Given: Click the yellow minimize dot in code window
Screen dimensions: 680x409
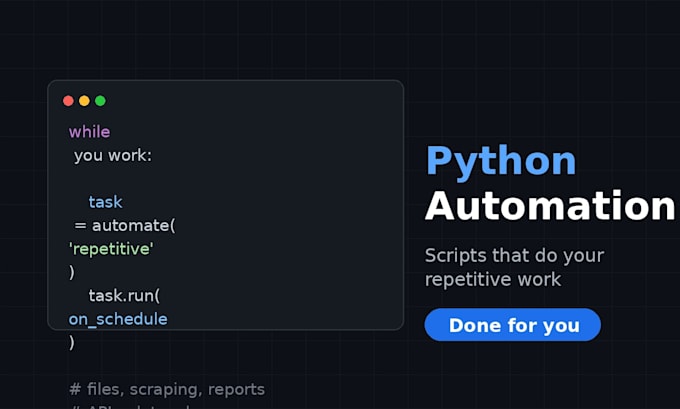Looking at the screenshot, I should 84,101.
